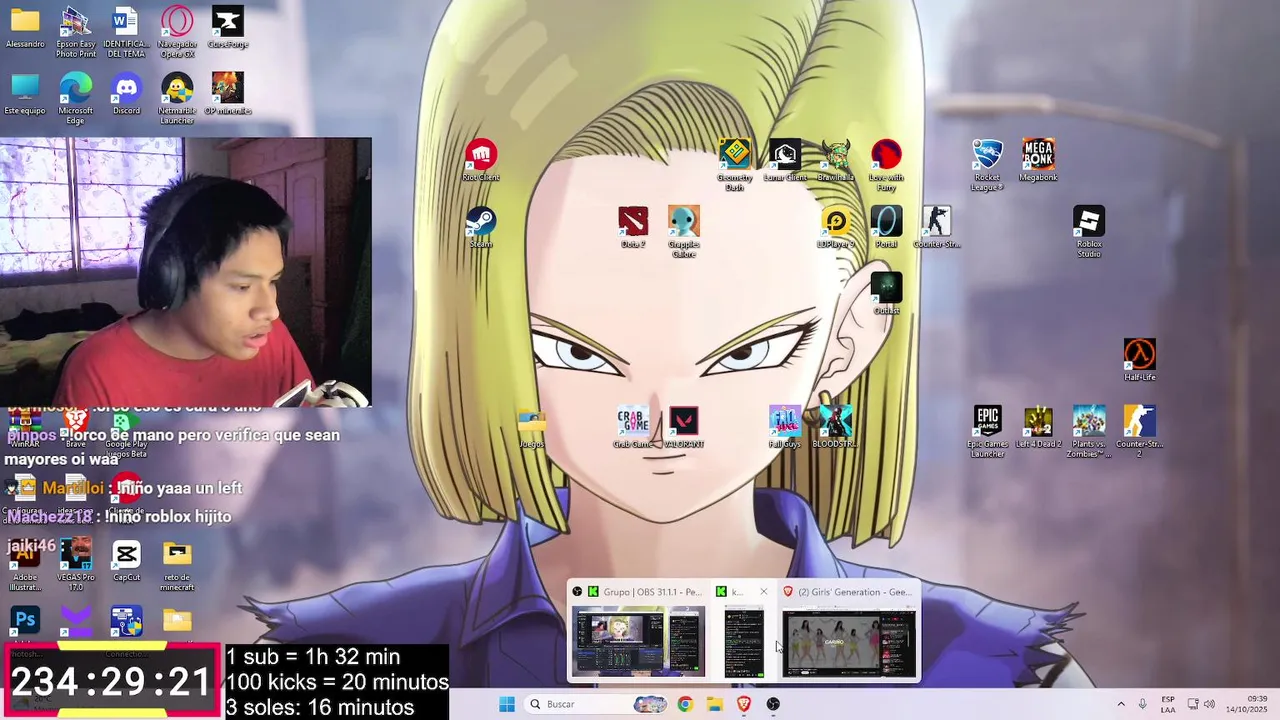Open the ESP LAA language switcher
1280x720 pixels.
pos(1168,704)
